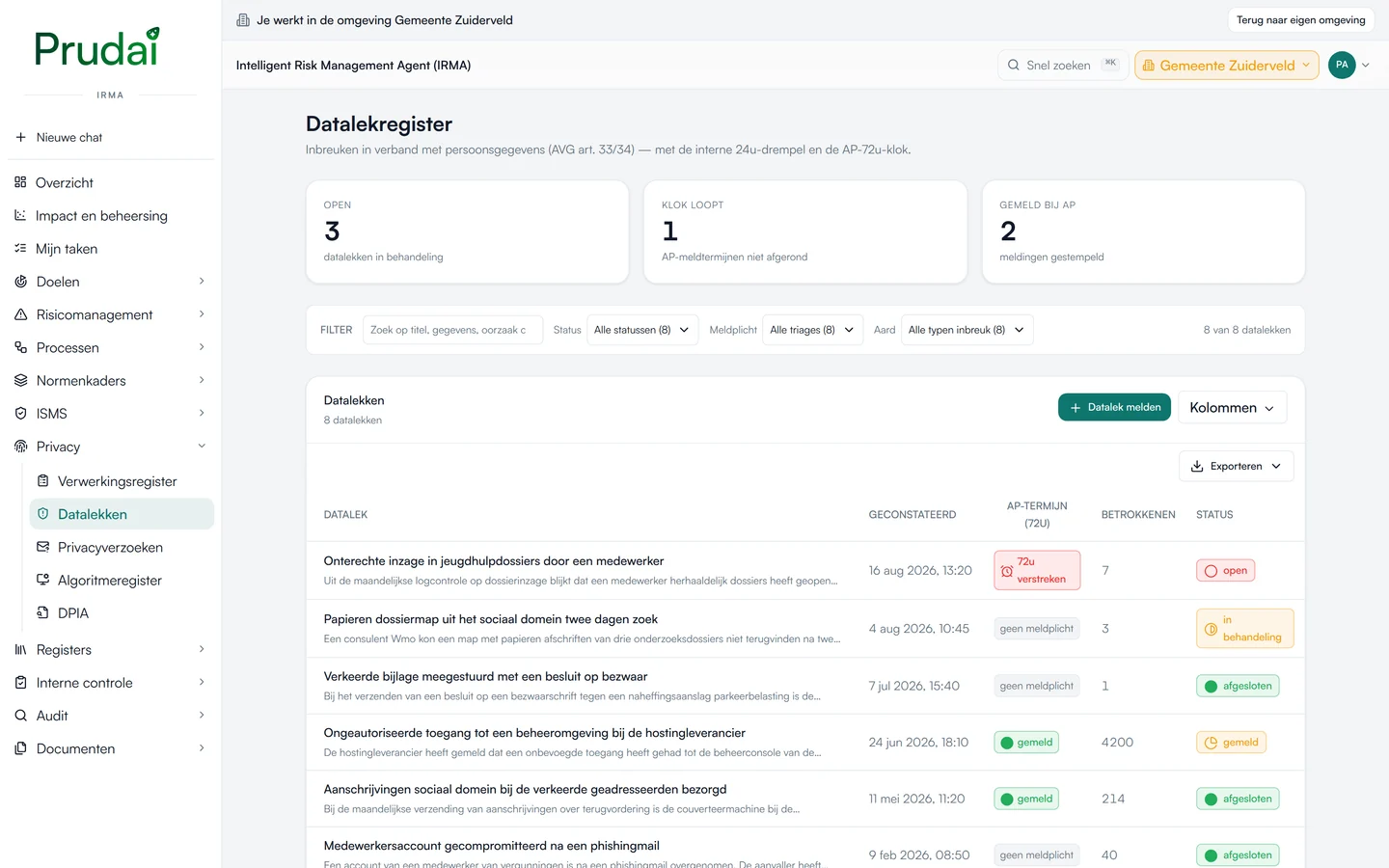Collapse the Privacy sidebar section

(x=202, y=447)
